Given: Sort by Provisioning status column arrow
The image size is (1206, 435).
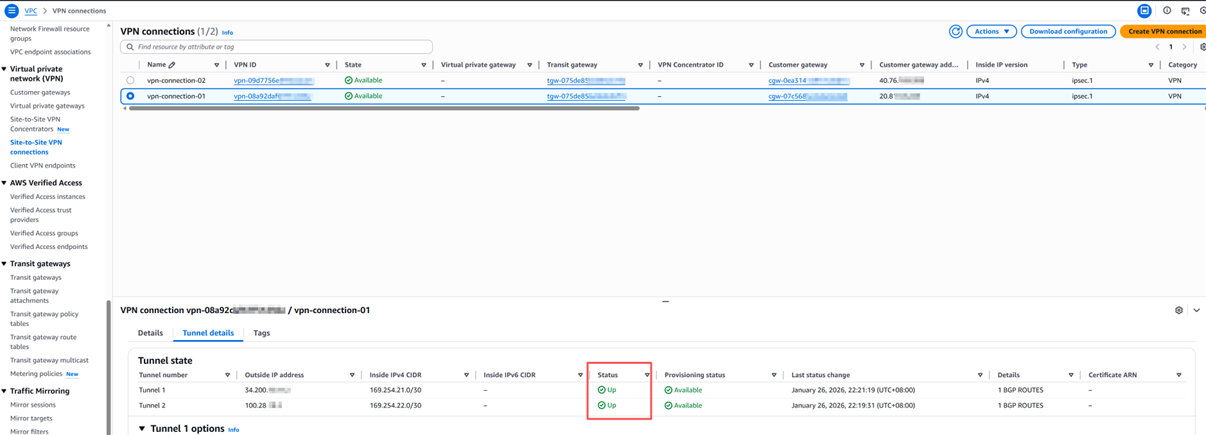Looking at the screenshot, I should coord(774,375).
